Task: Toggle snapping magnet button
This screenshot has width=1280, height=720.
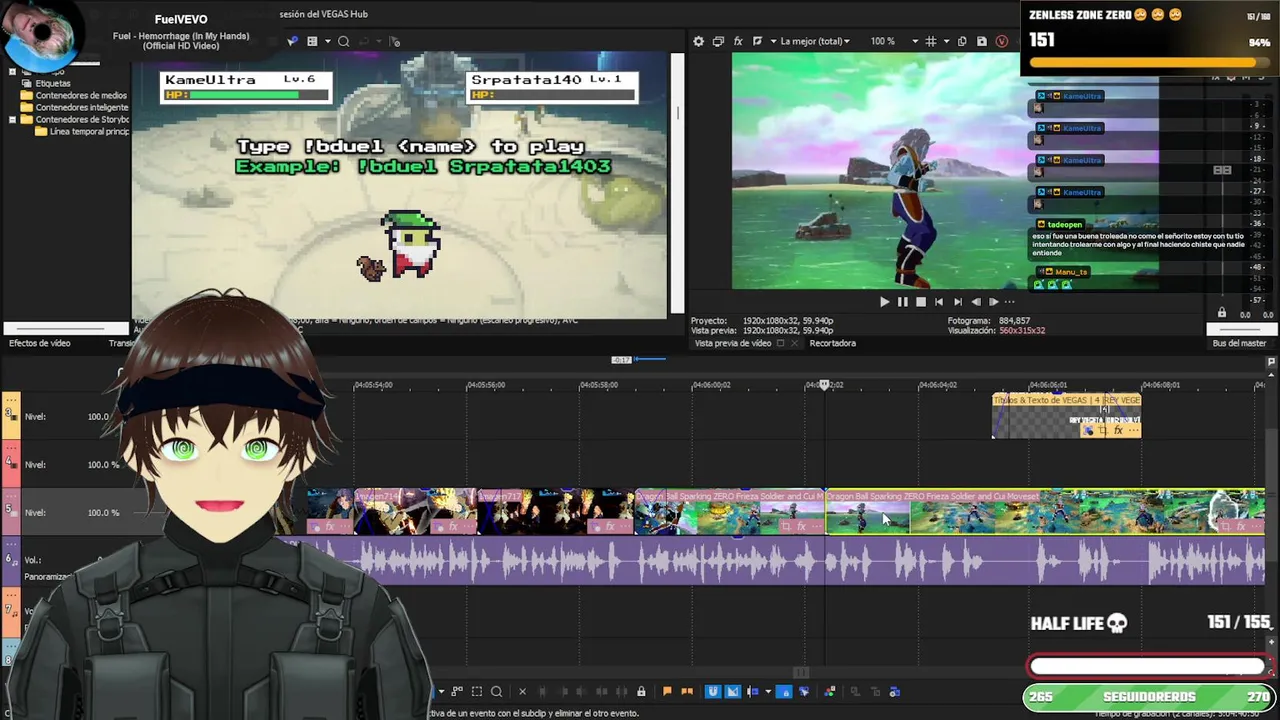Action: [712, 691]
